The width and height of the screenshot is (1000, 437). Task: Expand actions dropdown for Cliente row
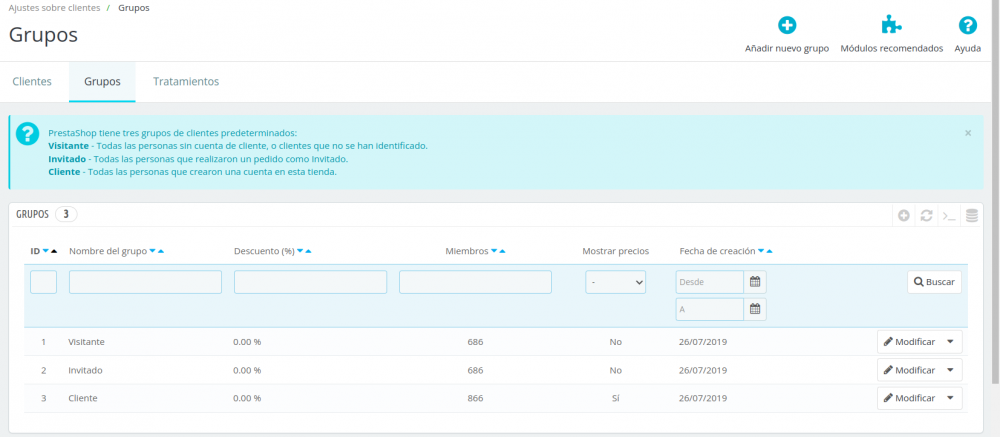click(950, 398)
